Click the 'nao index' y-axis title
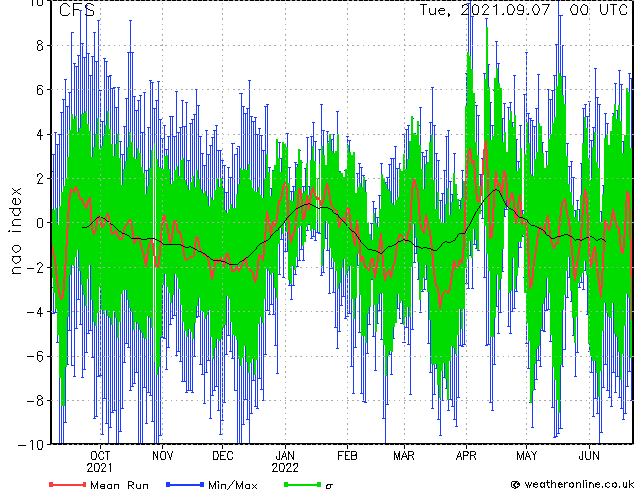Viewport: 634px width, 490px height. point(15,231)
